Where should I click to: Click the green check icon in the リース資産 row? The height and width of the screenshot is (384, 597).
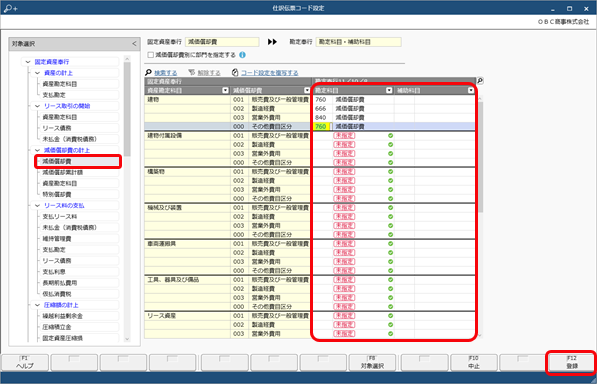coord(390,316)
